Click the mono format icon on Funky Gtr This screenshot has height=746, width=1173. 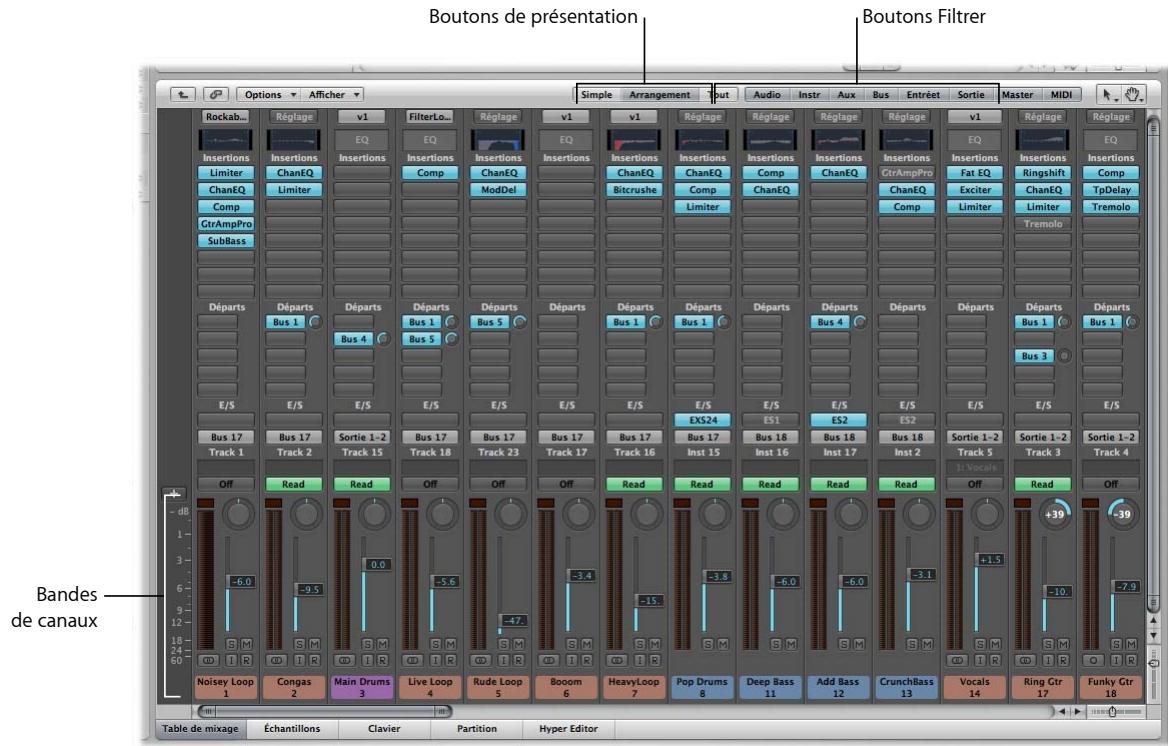coord(1093,661)
